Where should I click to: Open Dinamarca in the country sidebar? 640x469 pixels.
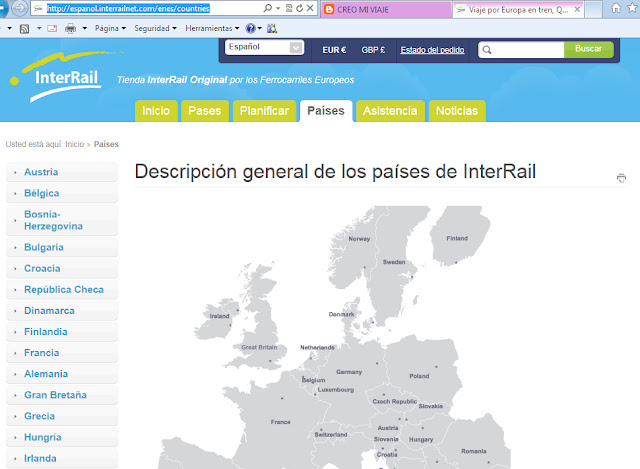pyautogui.click(x=62, y=311)
